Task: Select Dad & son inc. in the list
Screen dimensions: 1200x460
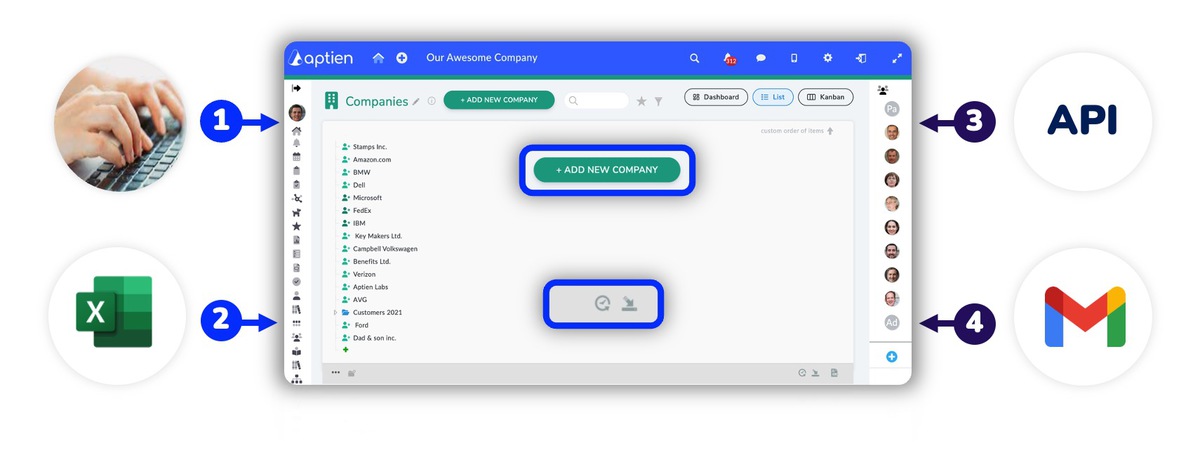Action: point(374,338)
